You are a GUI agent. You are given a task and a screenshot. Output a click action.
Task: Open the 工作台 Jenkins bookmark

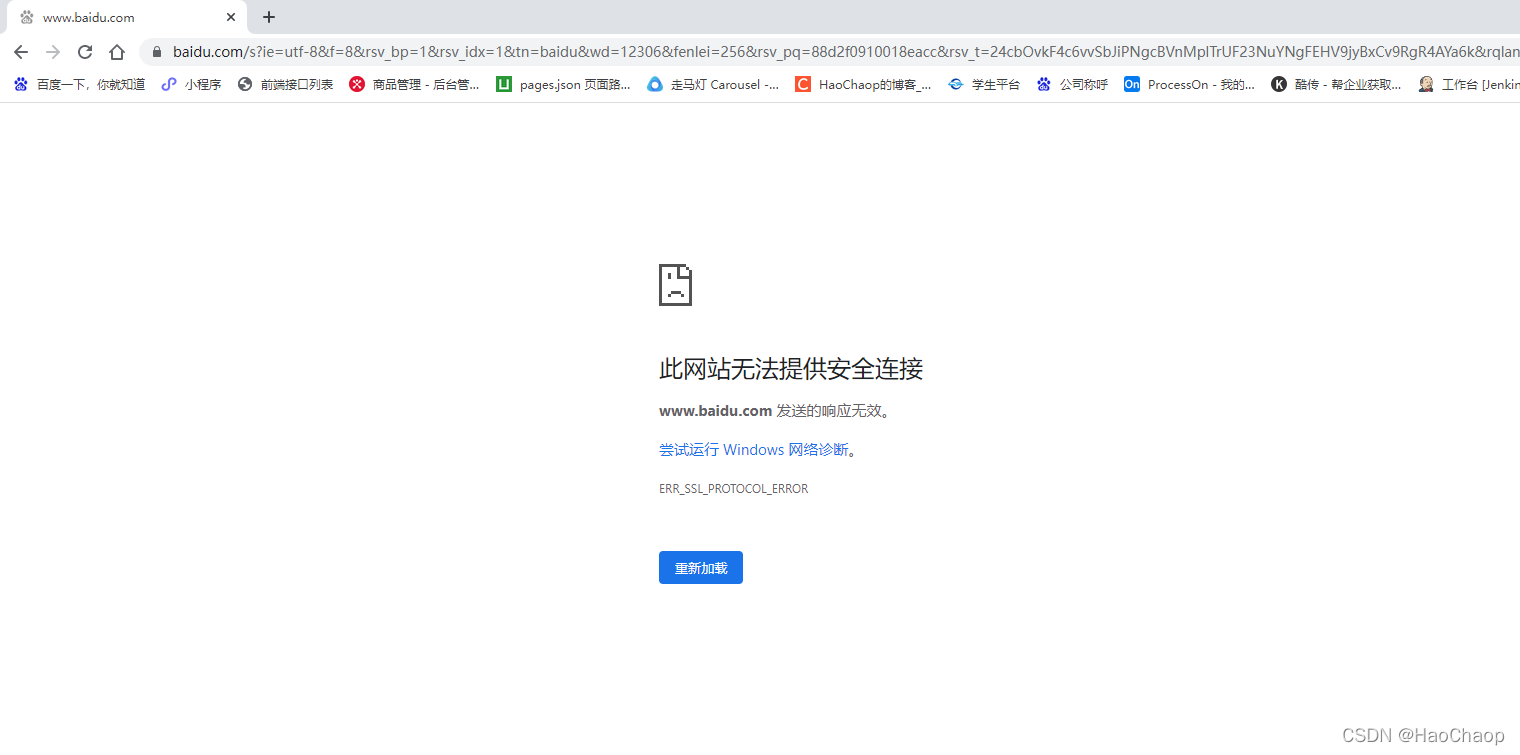click(1468, 85)
